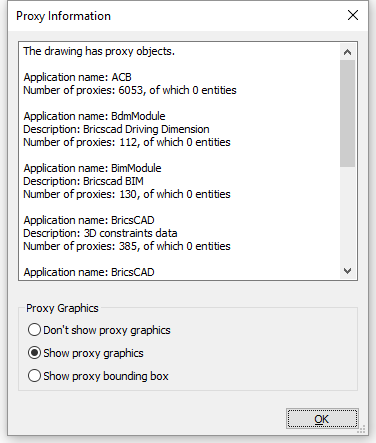Click 'Description: Bricscad BIM' line
Image resolution: width=376 pixels, height=443 pixels.
tap(83, 181)
